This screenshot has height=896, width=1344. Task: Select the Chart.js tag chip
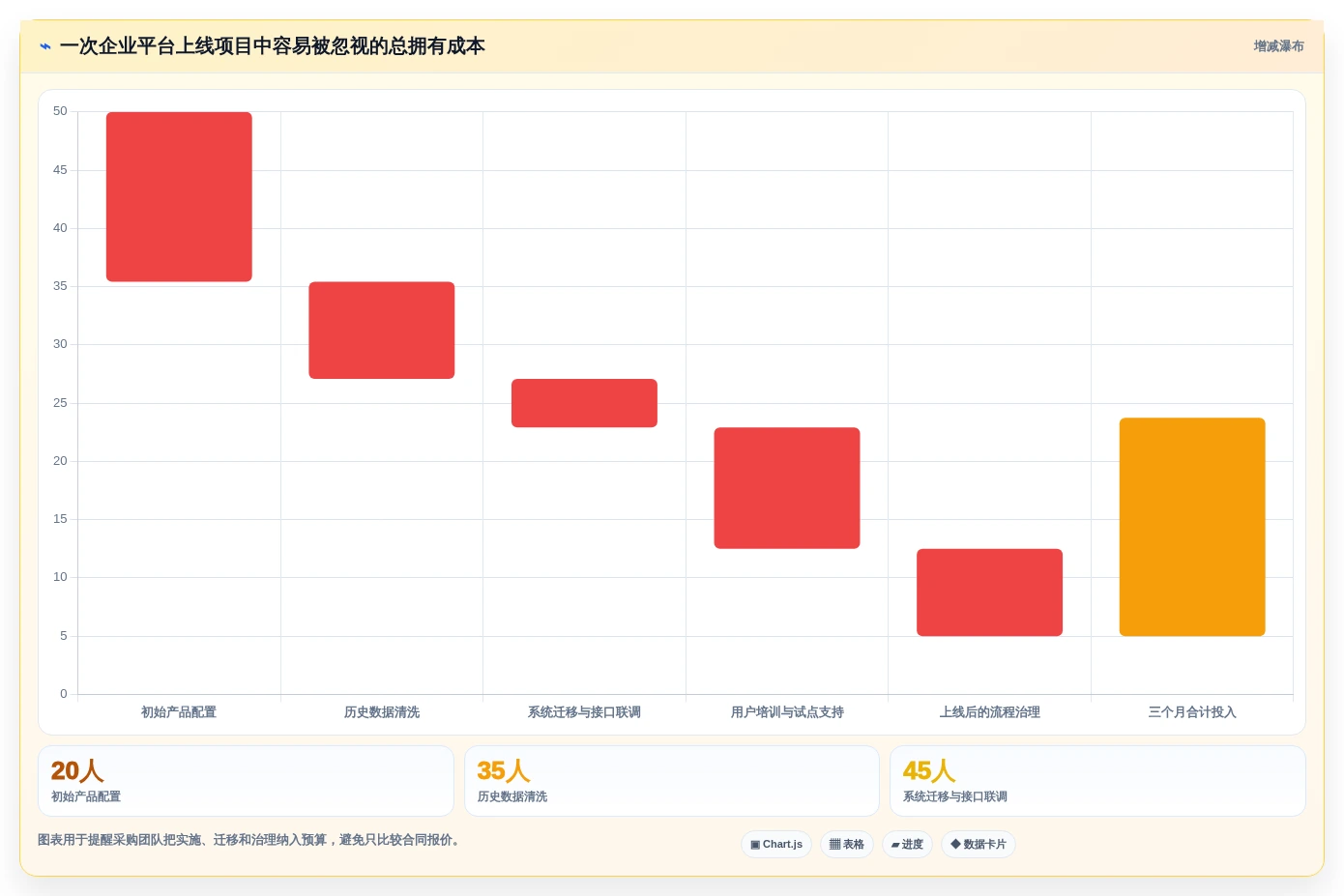click(776, 844)
